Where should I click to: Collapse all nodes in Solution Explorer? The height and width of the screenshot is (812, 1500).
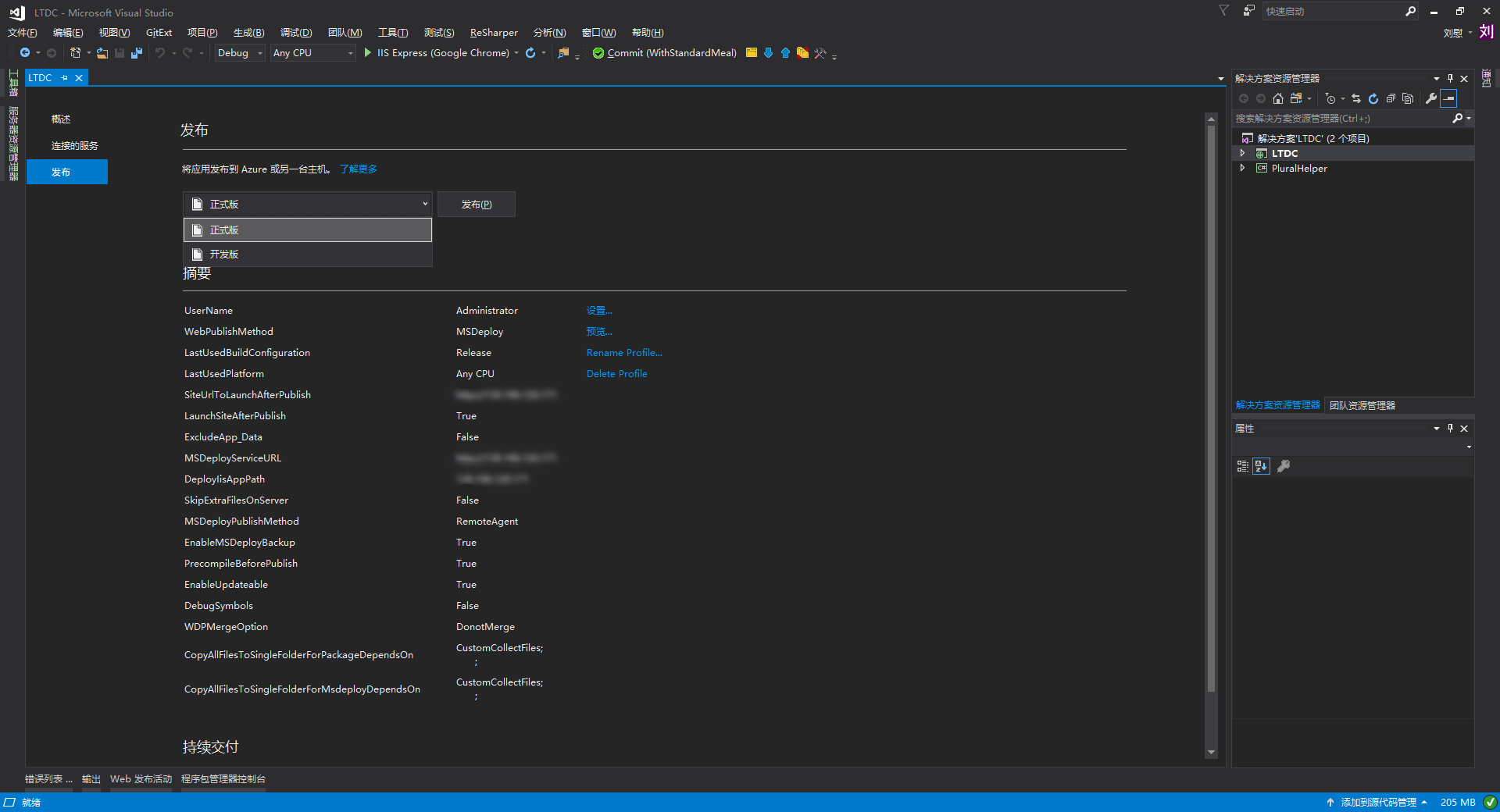click(x=1391, y=98)
